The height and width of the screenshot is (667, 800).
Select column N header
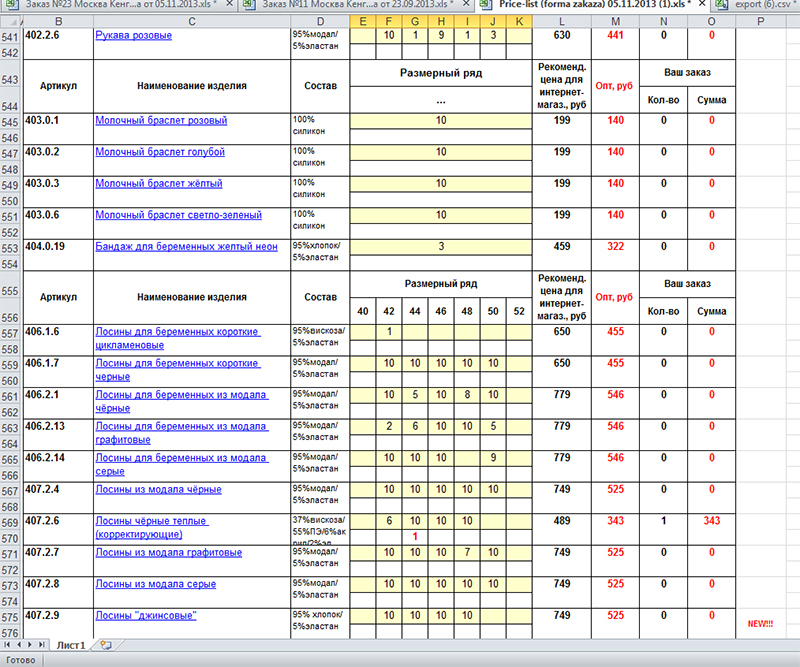tap(663, 21)
